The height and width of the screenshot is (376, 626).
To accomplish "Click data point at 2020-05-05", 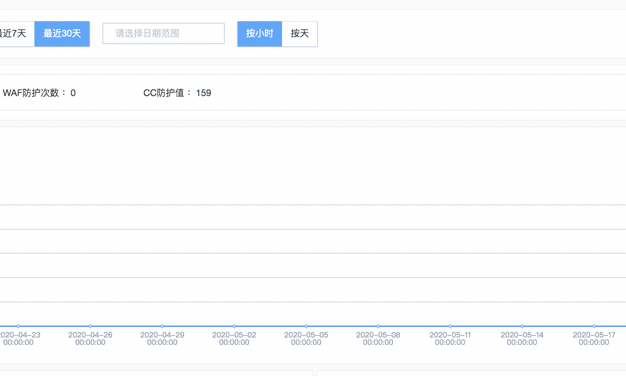I will point(306,326).
